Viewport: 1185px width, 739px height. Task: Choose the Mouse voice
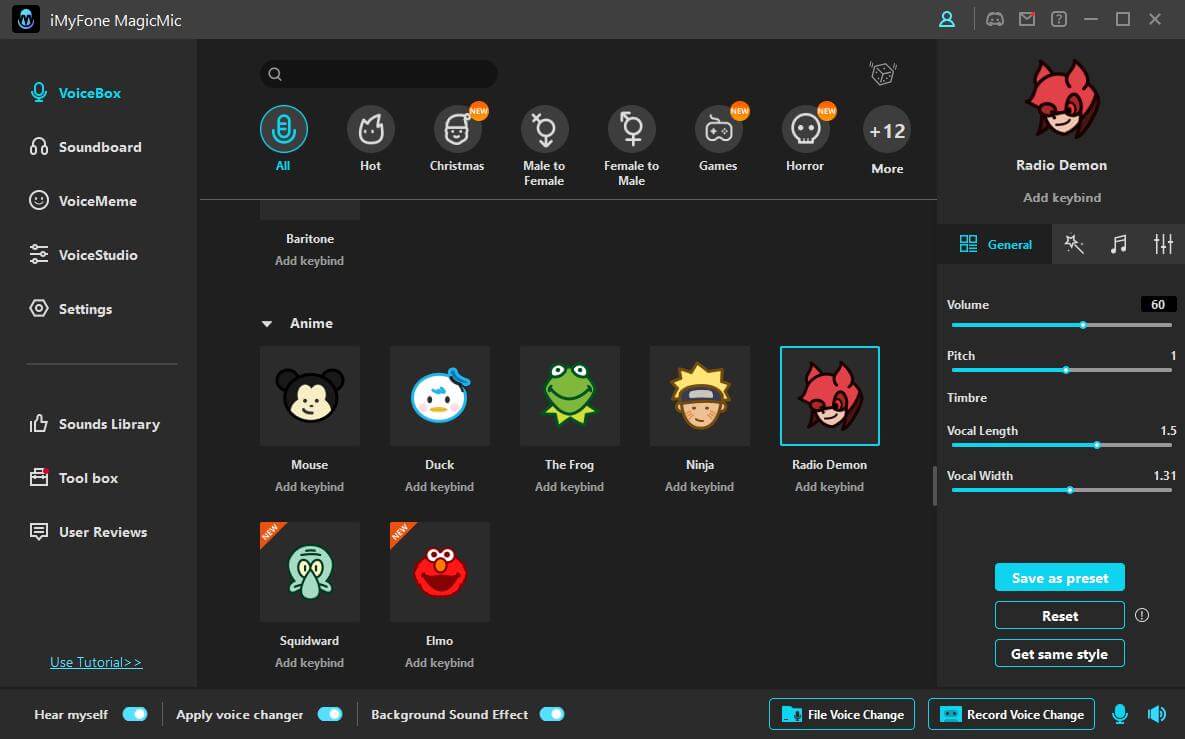310,396
